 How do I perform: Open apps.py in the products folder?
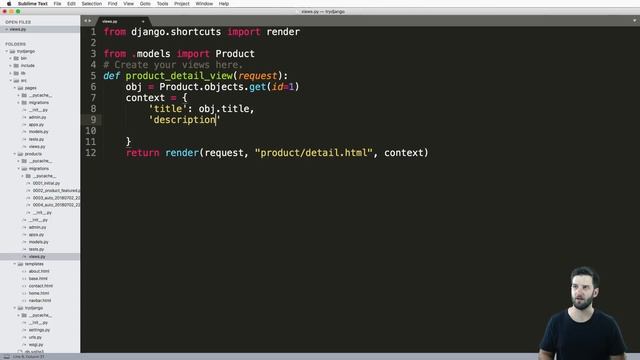pos(36,235)
